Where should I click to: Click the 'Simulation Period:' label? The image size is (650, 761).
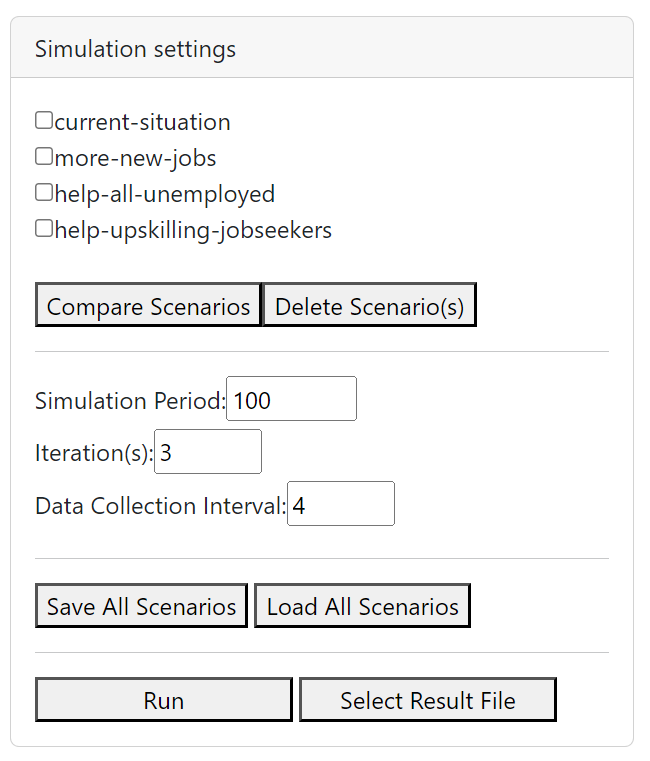tap(130, 401)
